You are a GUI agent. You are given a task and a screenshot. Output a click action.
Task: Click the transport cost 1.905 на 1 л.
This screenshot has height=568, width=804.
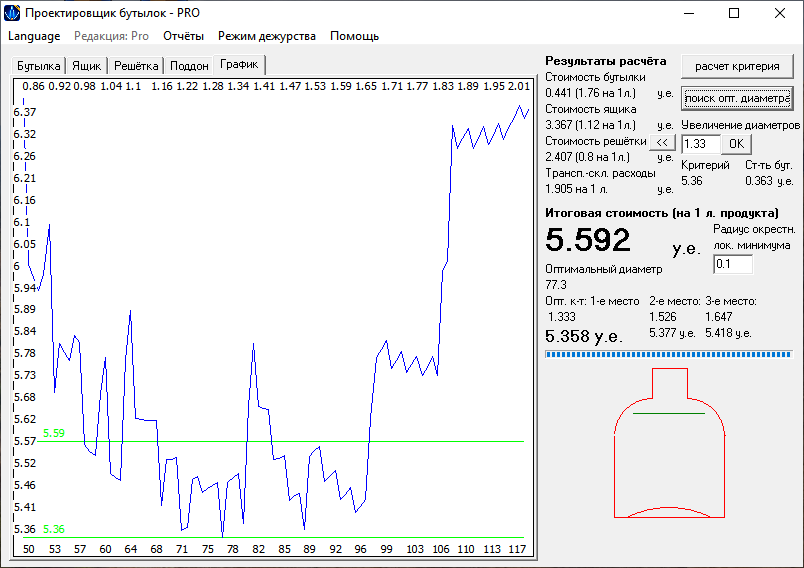point(576,189)
